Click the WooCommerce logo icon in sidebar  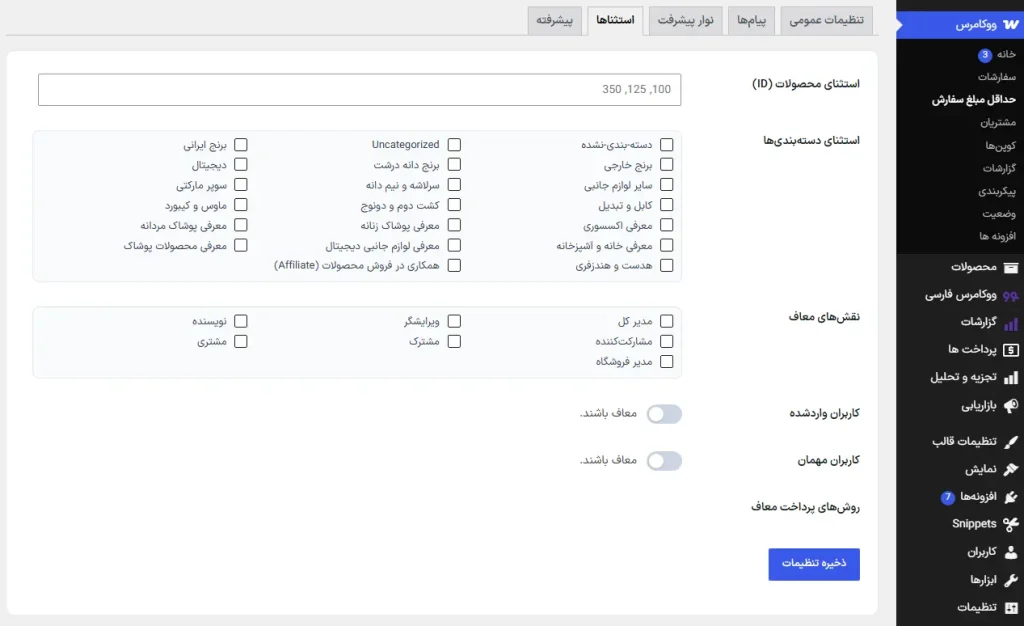point(1010,24)
